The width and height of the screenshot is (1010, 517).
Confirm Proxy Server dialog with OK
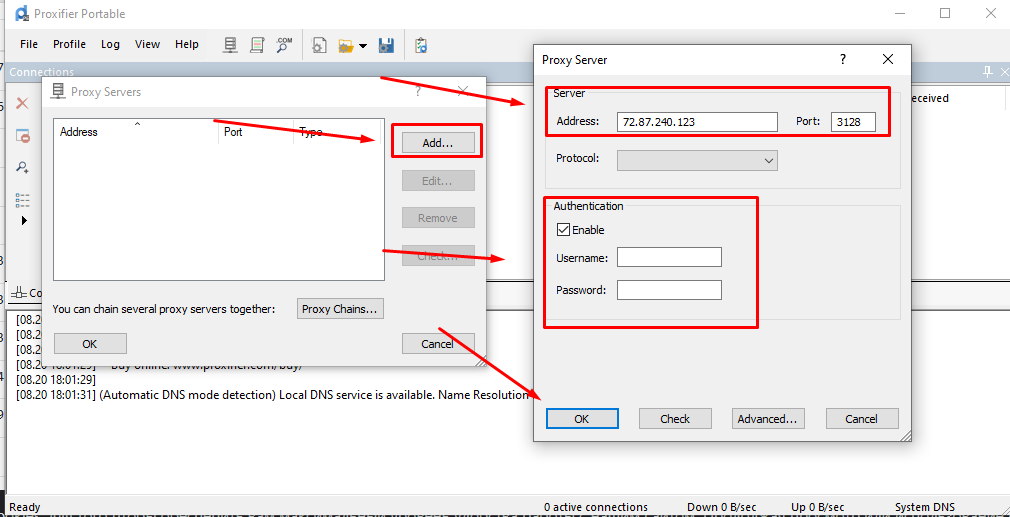pyautogui.click(x=582, y=418)
